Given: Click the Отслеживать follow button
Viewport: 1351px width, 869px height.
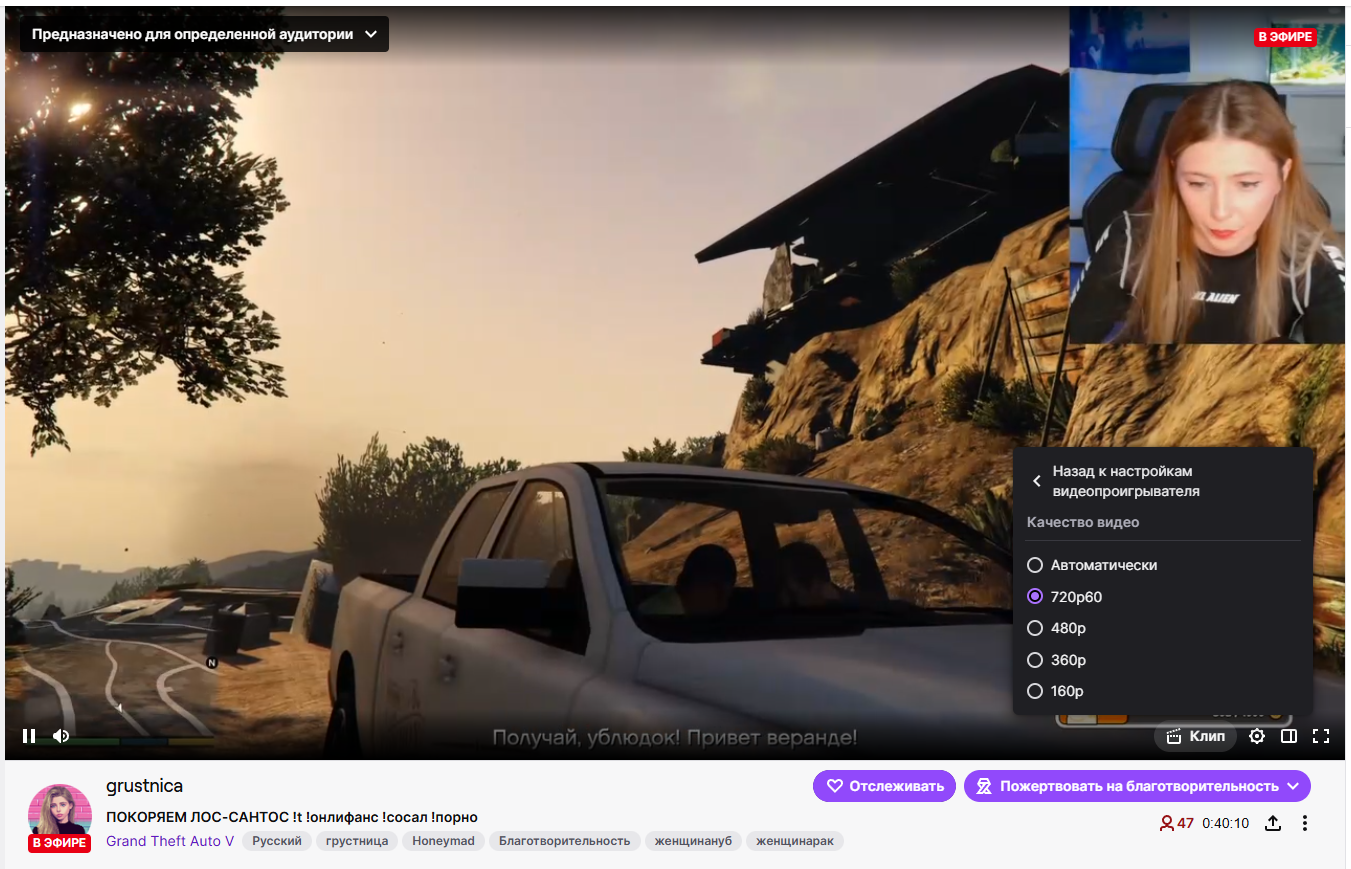Looking at the screenshot, I should 884,786.
